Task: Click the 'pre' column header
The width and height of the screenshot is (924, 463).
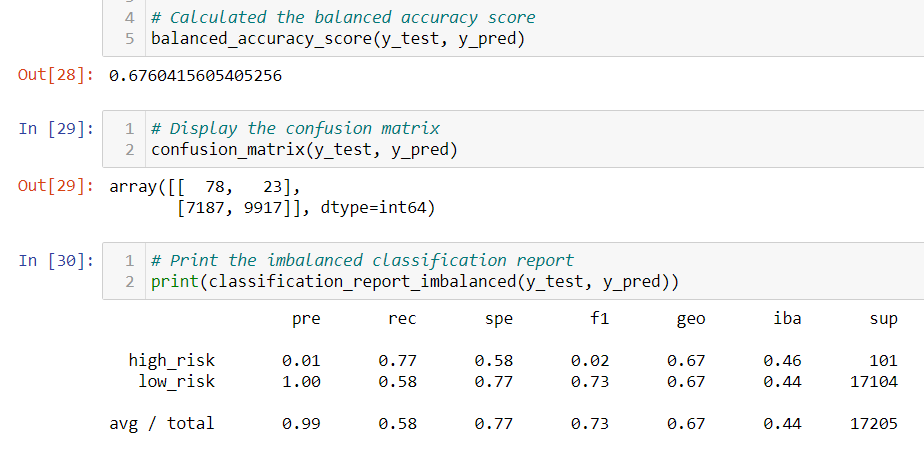Action: (306, 319)
